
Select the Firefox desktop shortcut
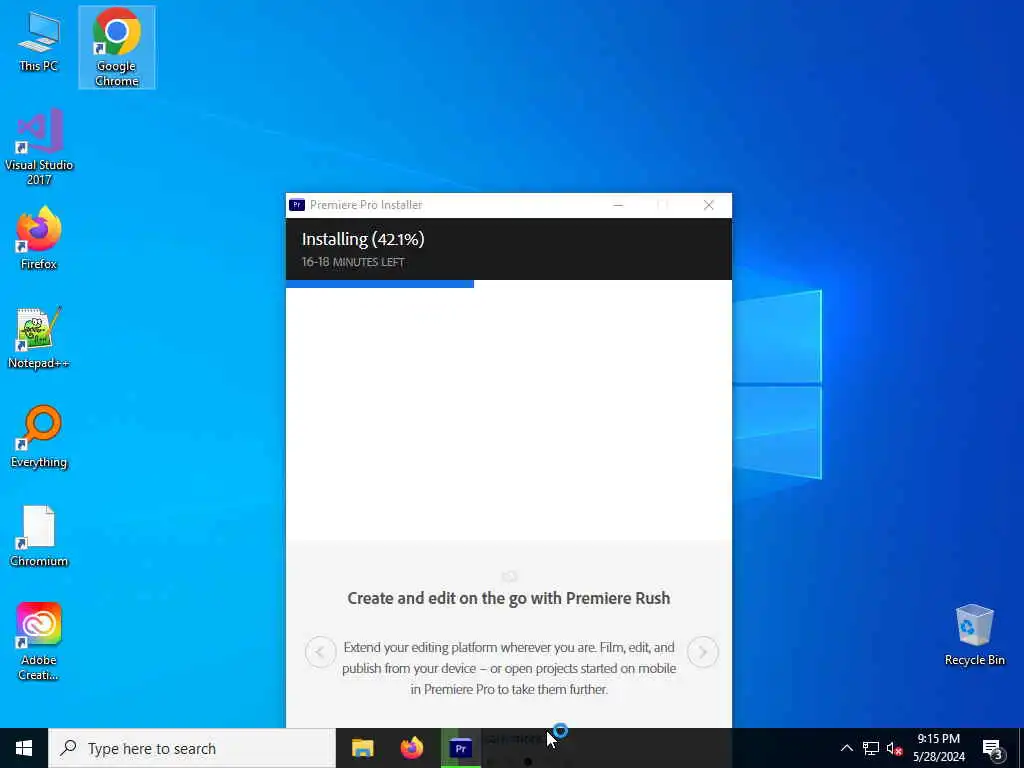click(x=39, y=238)
